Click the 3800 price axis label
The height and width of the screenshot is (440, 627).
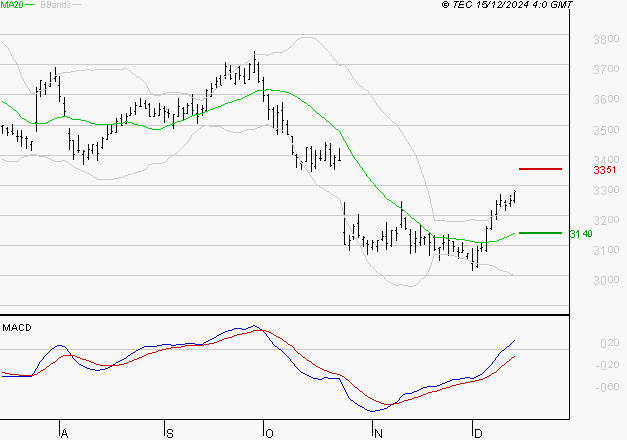point(606,39)
